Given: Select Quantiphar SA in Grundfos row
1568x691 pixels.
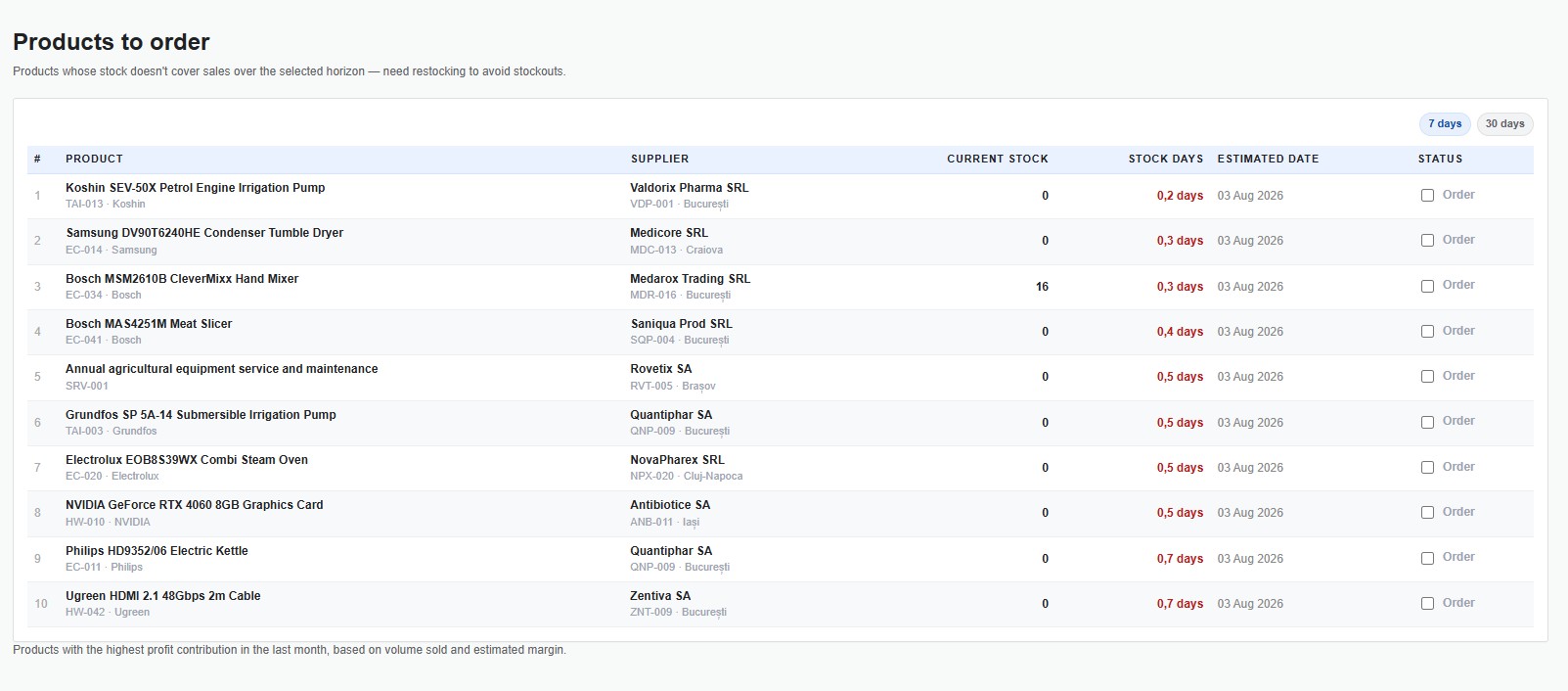Looking at the screenshot, I should click(671, 415).
